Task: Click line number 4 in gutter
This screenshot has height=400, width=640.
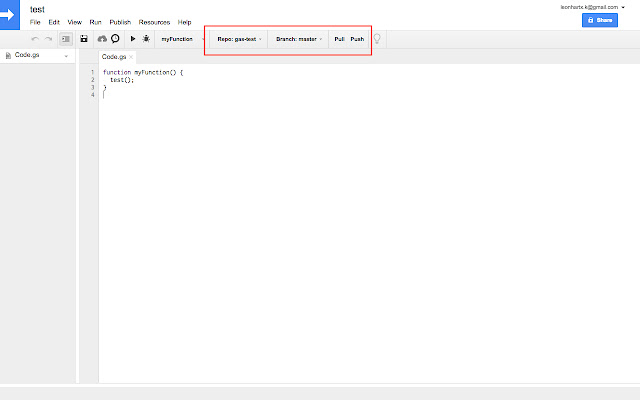Action: 93,95
